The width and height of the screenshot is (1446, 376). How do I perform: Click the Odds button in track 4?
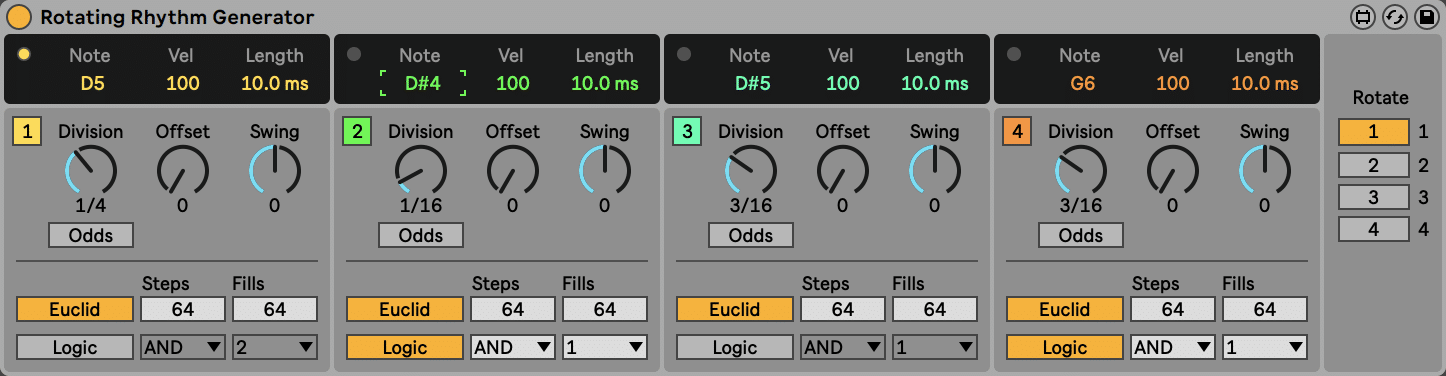click(x=1081, y=235)
